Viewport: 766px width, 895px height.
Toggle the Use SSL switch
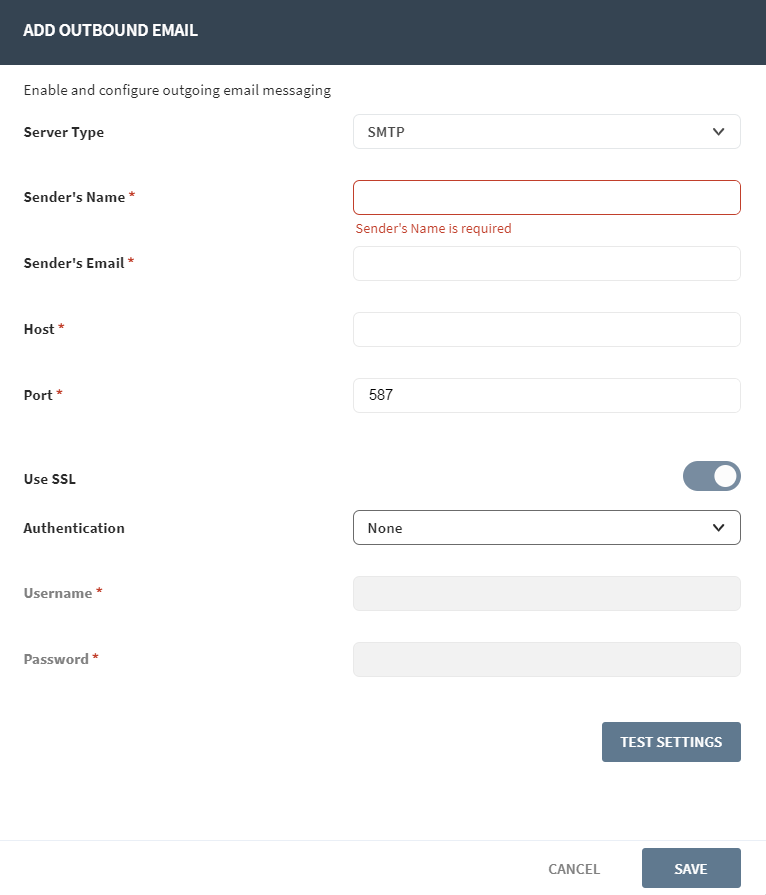[x=712, y=476]
